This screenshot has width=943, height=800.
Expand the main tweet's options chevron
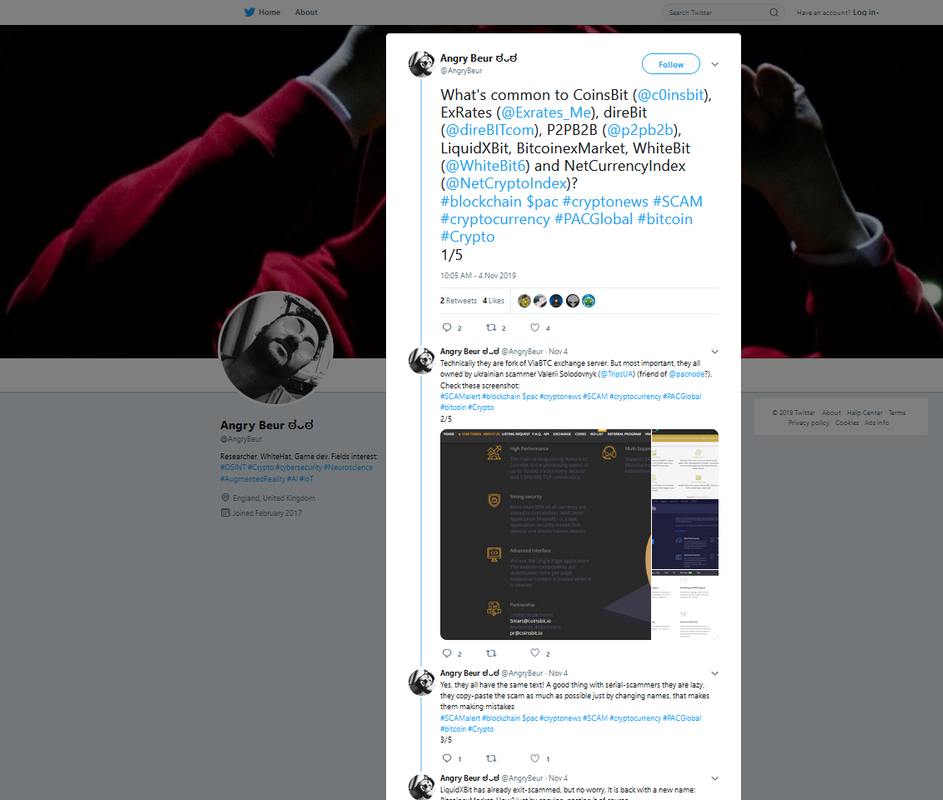pos(714,64)
